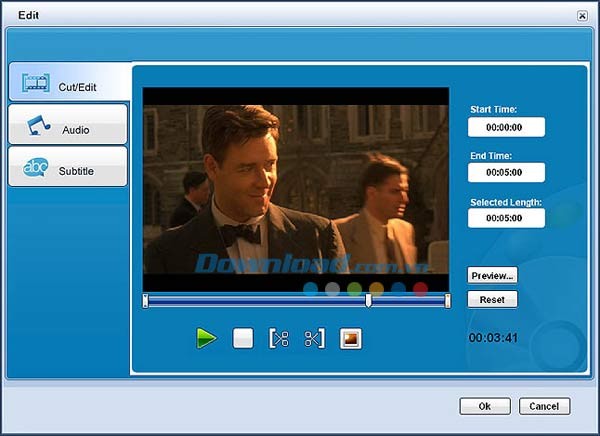Click the music note Audio icon

click(x=38, y=125)
